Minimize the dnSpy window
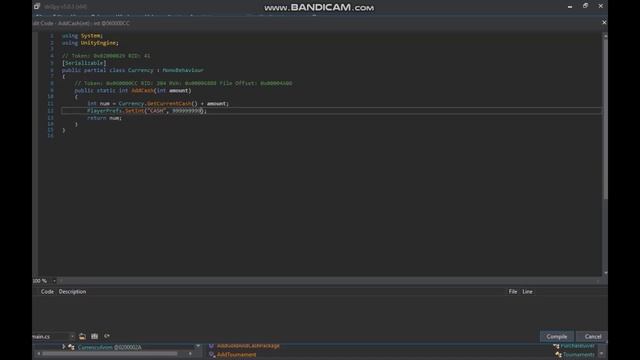The image size is (640, 360). [x=570, y=6]
